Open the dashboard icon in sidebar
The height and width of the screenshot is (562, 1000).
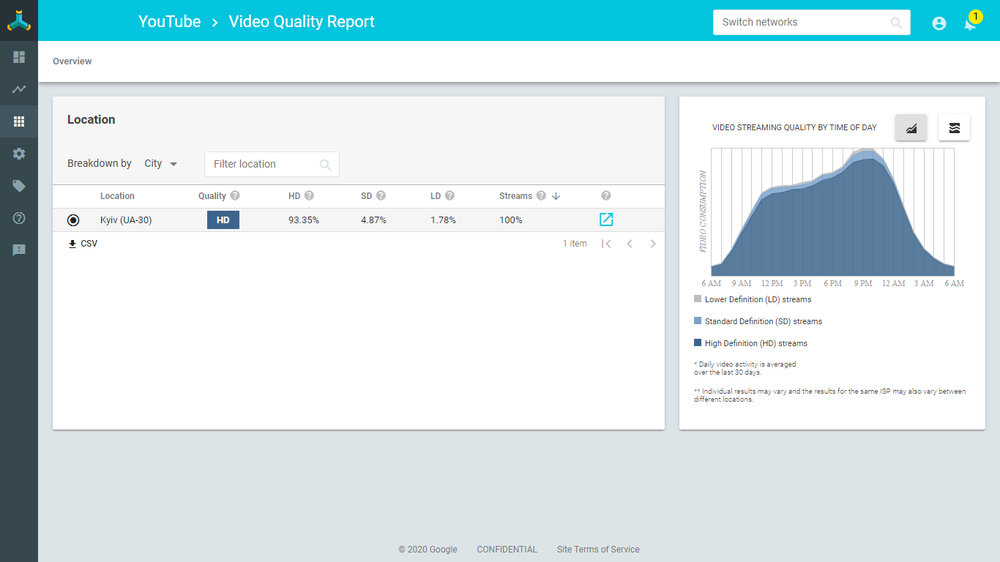(19, 57)
